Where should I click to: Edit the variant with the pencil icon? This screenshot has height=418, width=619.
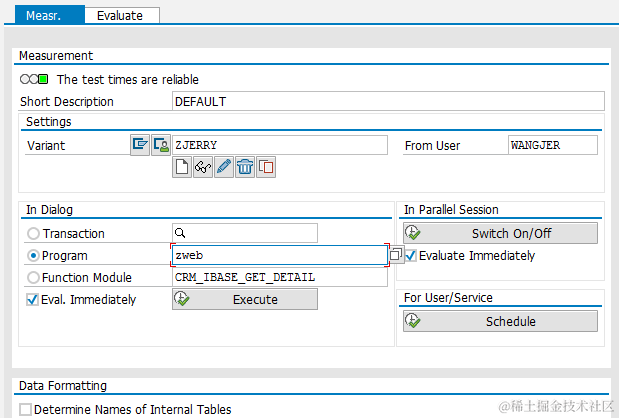point(224,167)
